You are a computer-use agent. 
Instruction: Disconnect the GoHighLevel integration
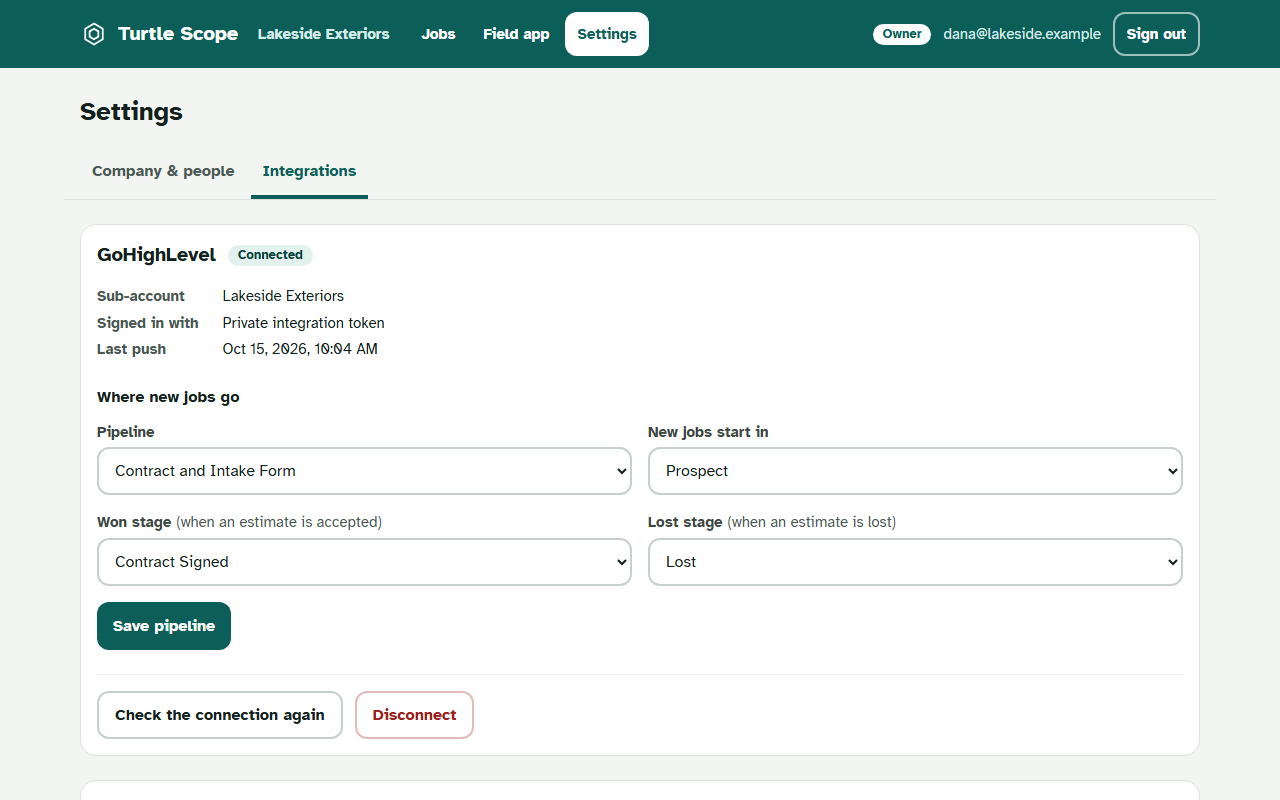click(414, 715)
